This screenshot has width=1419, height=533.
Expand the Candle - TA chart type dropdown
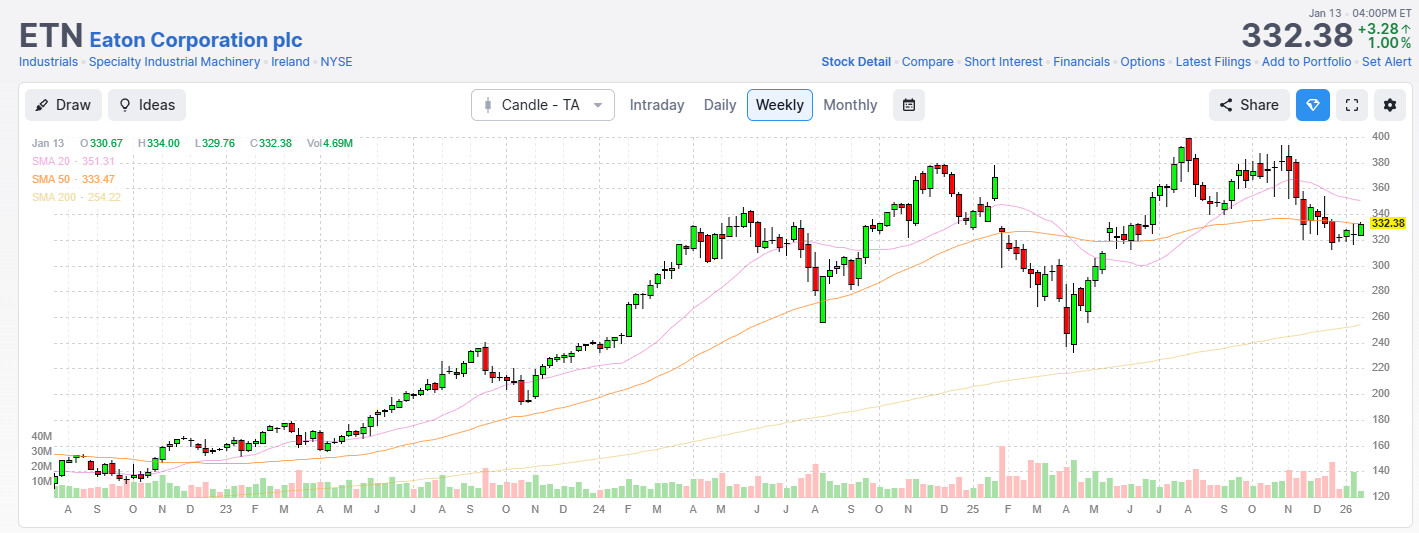click(542, 105)
